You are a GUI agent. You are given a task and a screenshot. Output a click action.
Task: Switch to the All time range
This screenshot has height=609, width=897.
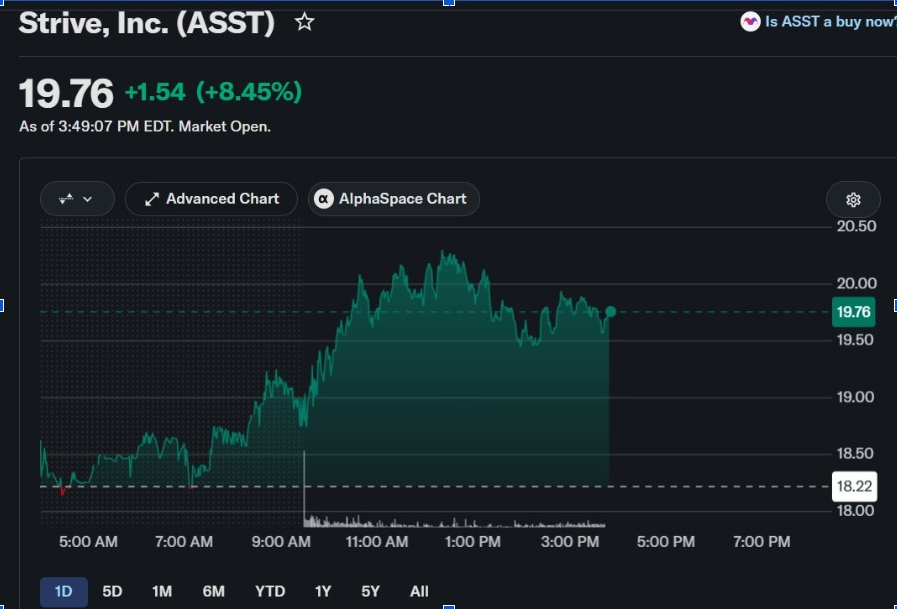click(x=419, y=591)
